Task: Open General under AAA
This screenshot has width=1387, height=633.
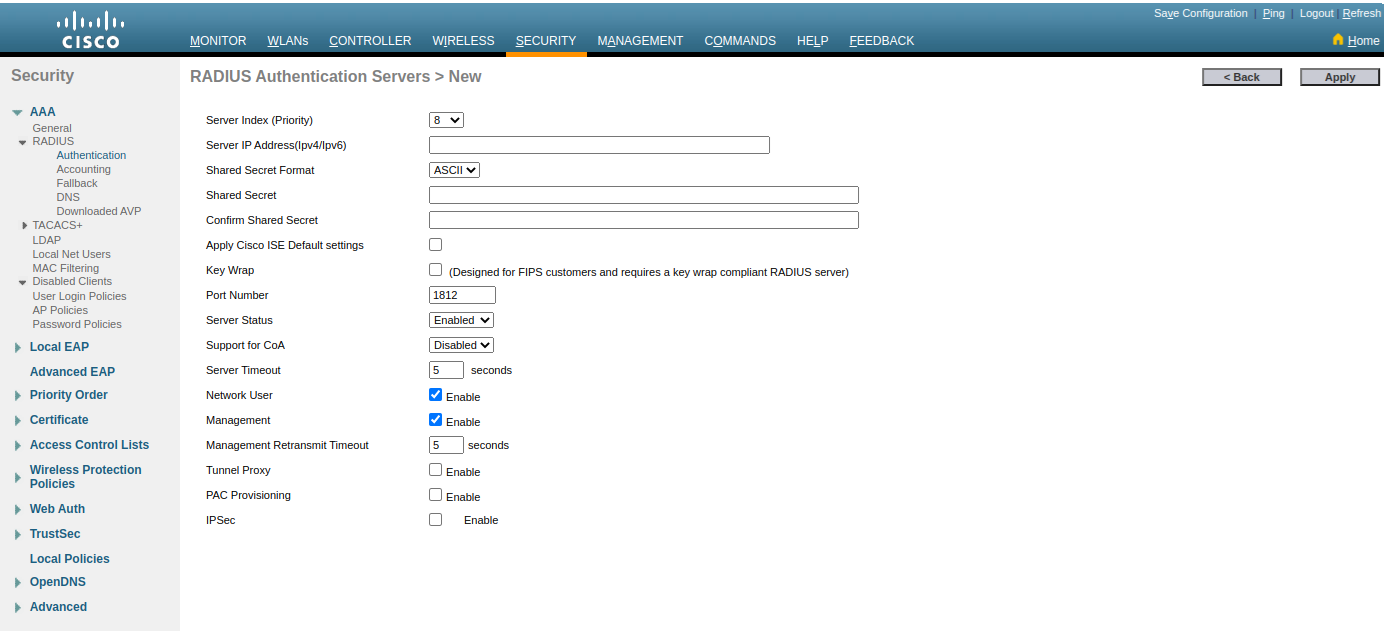Action: click(52, 128)
